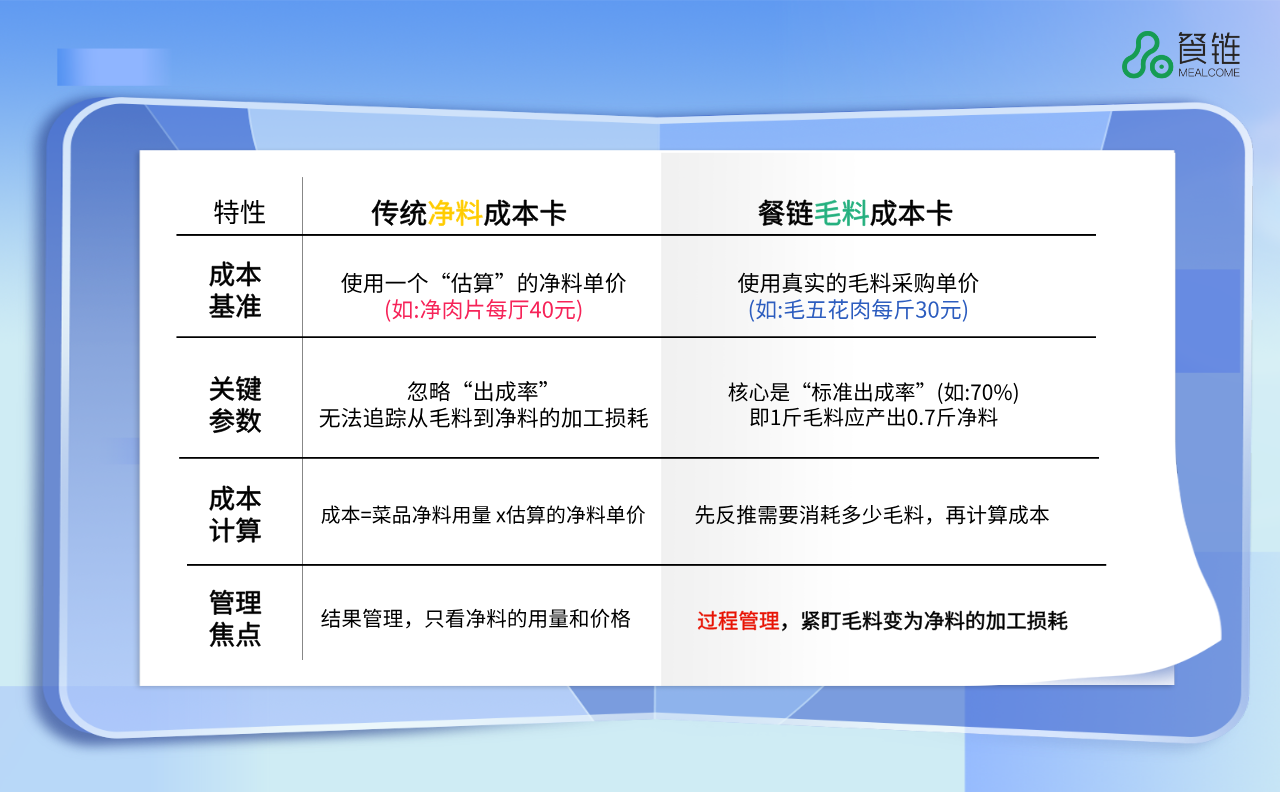Click the red 过程管理 highlighted text
Image resolution: width=1280 pixels, height=792 pixels.
738,621
